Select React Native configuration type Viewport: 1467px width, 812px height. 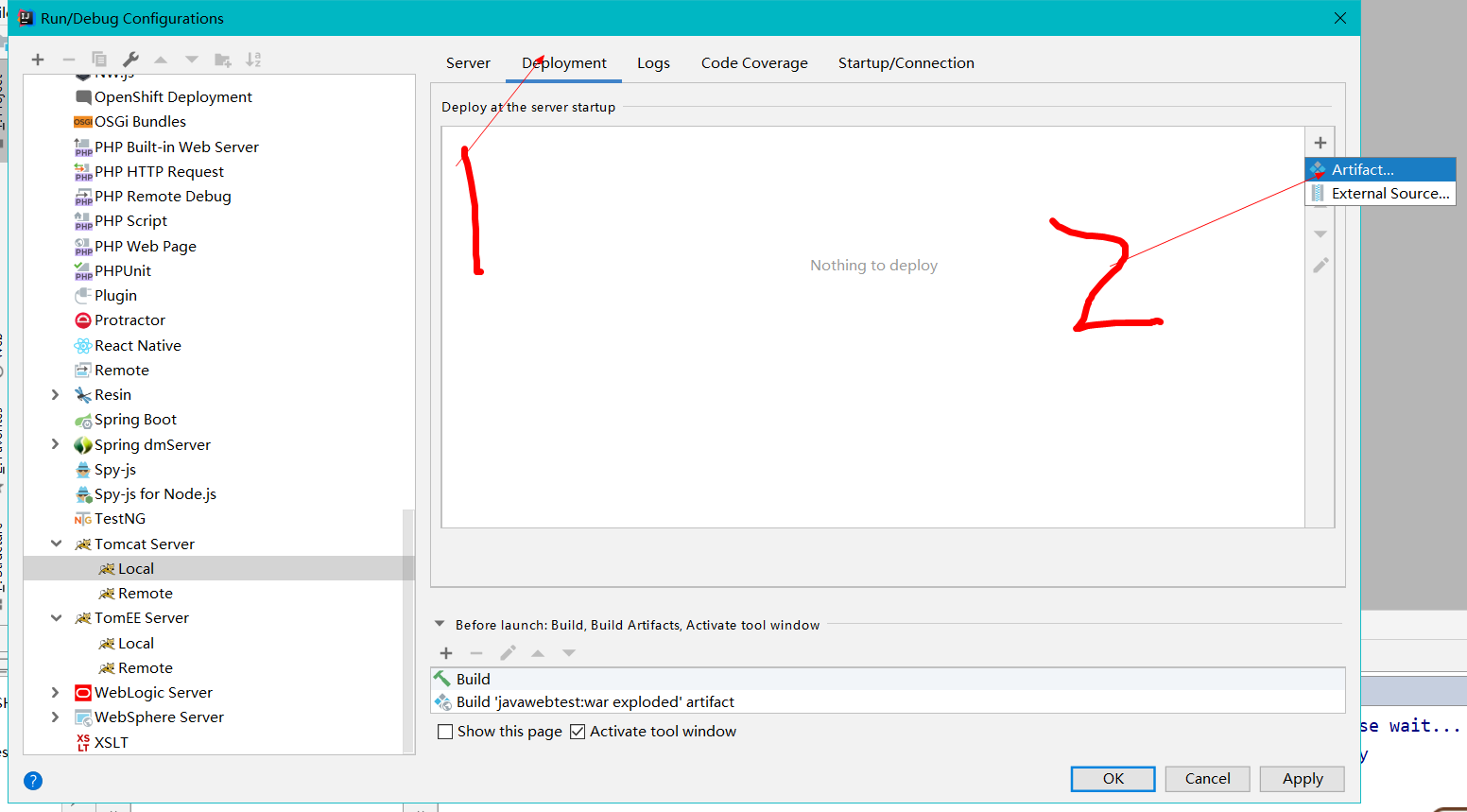pyautogui.click(x=128, y=345)
